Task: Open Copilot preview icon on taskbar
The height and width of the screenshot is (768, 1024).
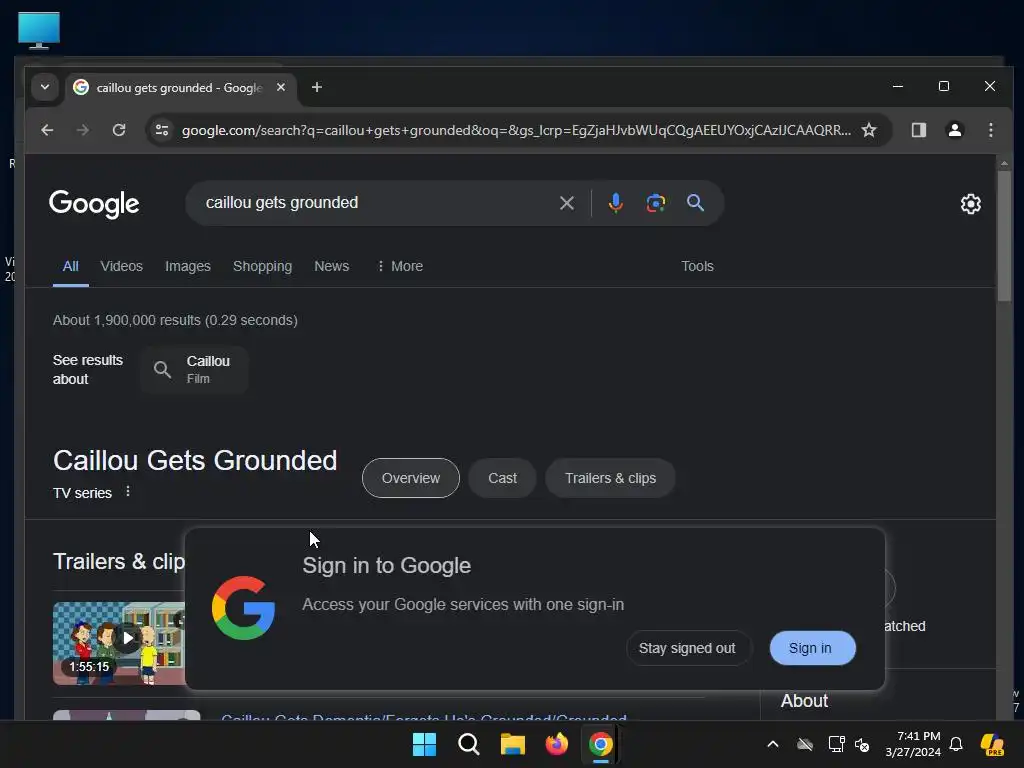Action: coord(993,744)
